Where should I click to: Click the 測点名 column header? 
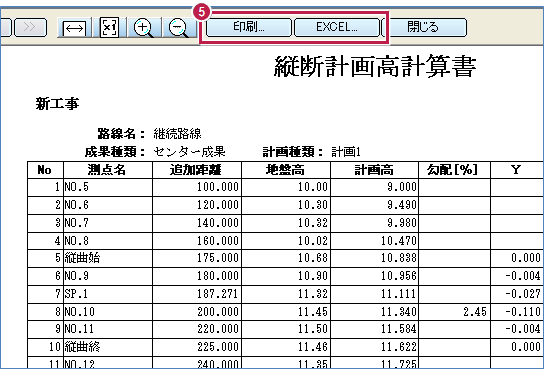point(108,170)
